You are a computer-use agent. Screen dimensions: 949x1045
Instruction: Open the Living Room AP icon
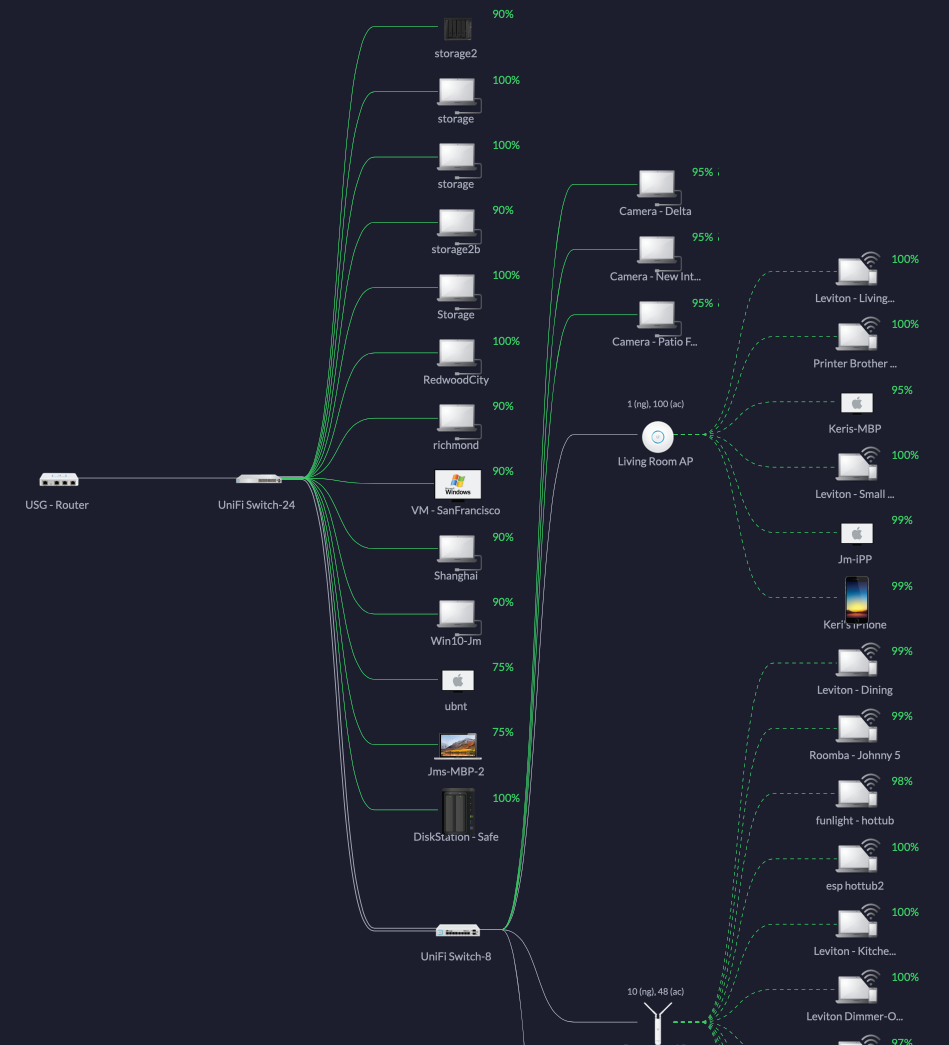pos(658,437)
